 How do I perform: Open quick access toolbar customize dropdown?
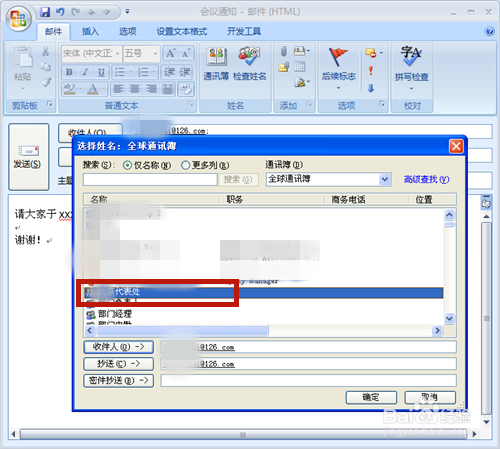127,12
